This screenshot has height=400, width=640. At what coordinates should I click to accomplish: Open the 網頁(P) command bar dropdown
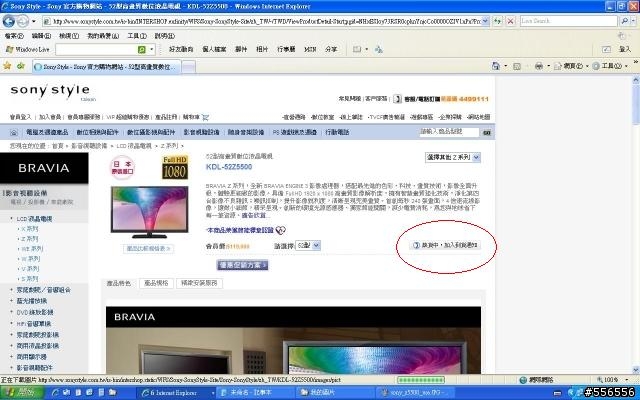pos(571,66)
